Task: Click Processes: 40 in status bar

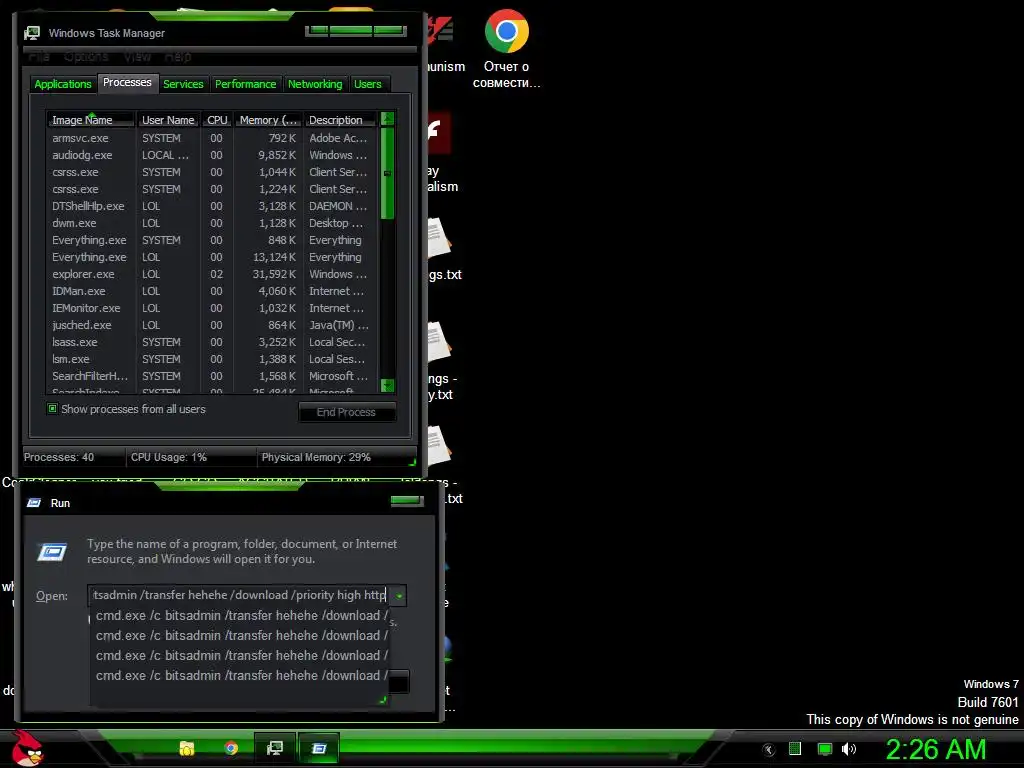Action: coord(59,457)
